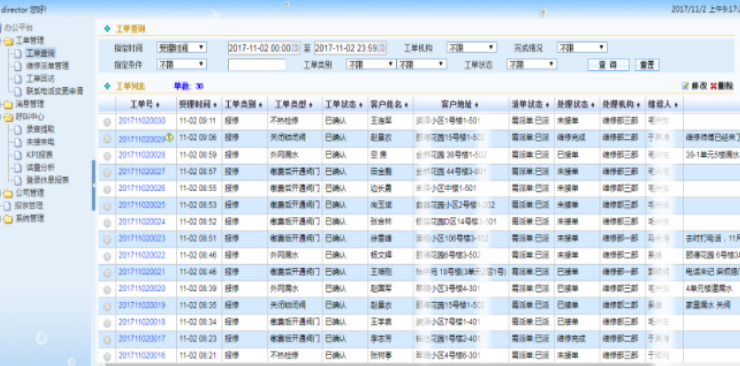Open KPI报表 in the sidebar
740x366 pixels.
[39, 155]
